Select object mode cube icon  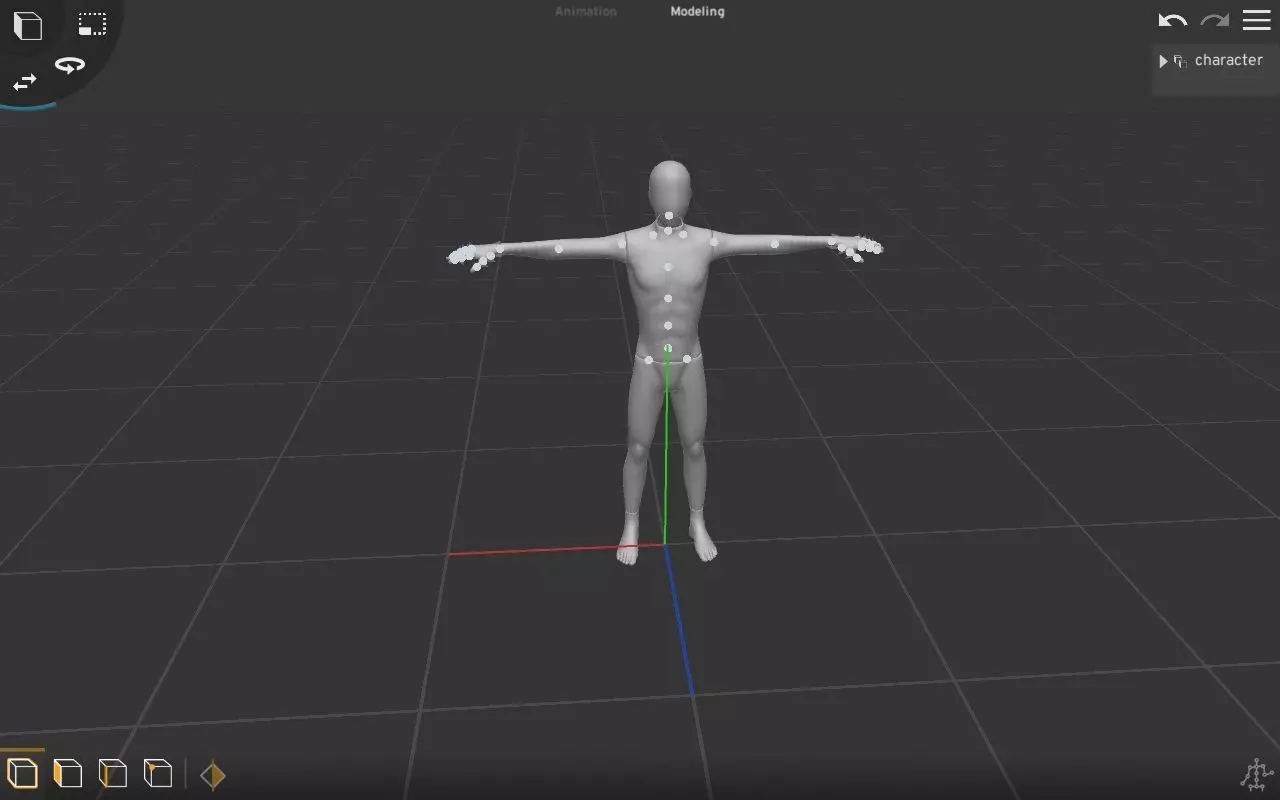(x=22, y=773)
